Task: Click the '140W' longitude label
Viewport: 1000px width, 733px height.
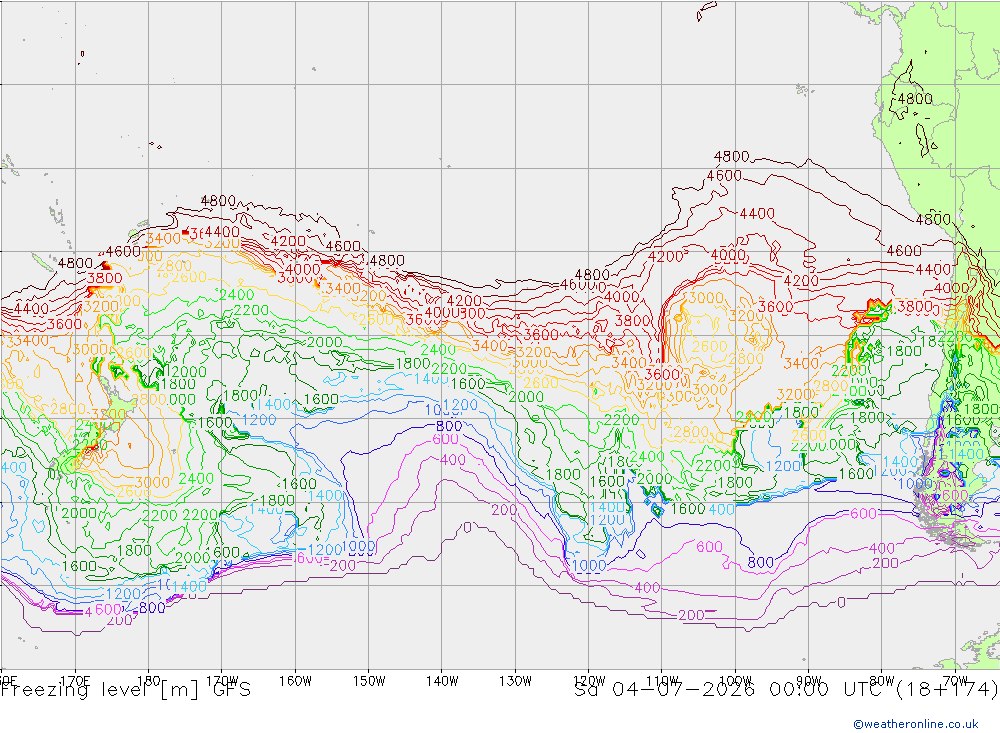Action: point(442,681)
